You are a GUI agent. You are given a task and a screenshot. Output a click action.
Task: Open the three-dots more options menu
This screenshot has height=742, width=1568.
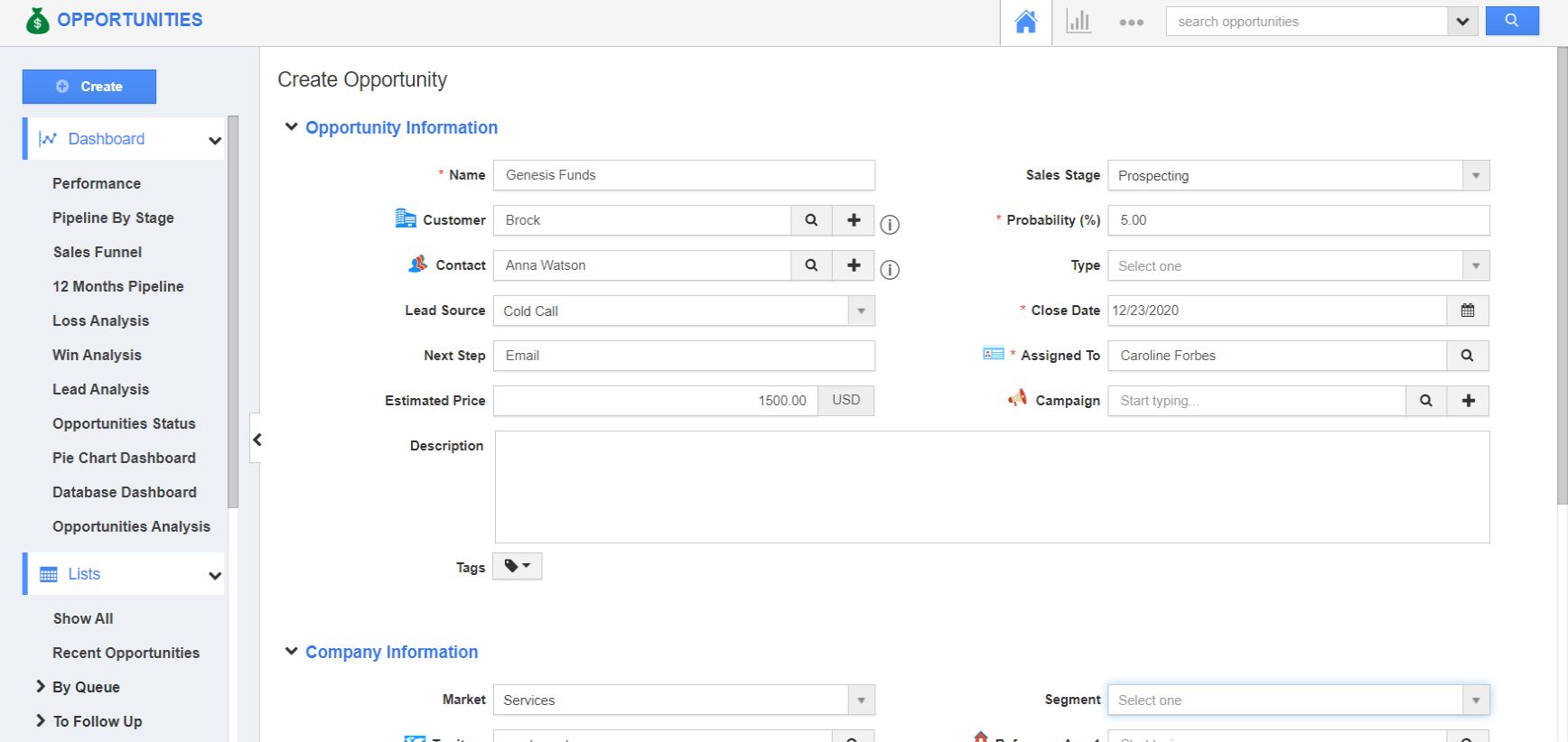pyautogui.click(x=1131, y=23)
